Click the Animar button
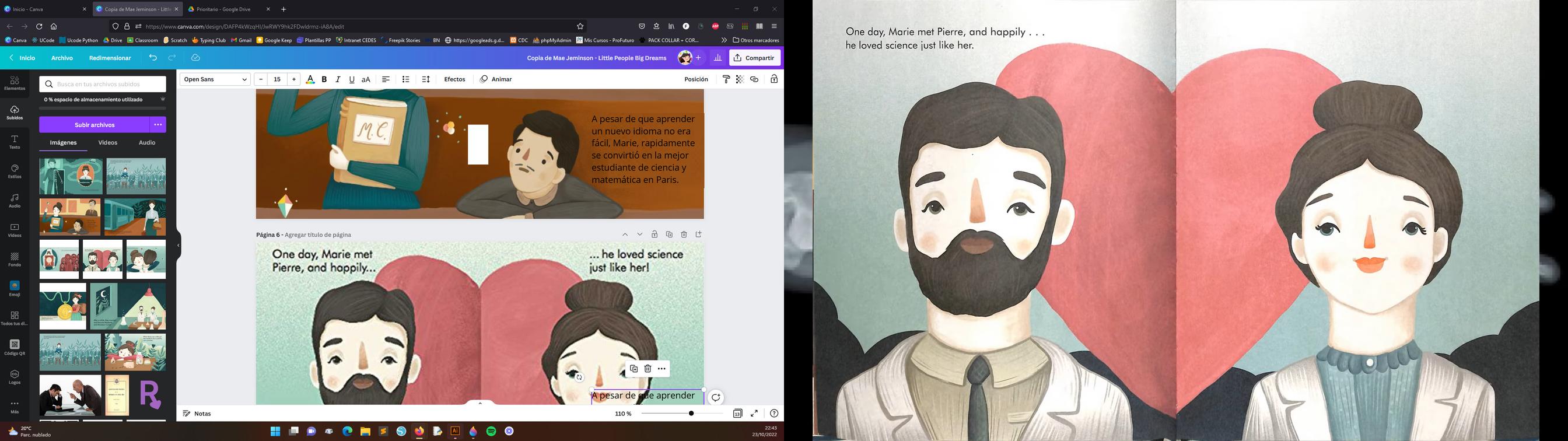 (x=496, y=79)
